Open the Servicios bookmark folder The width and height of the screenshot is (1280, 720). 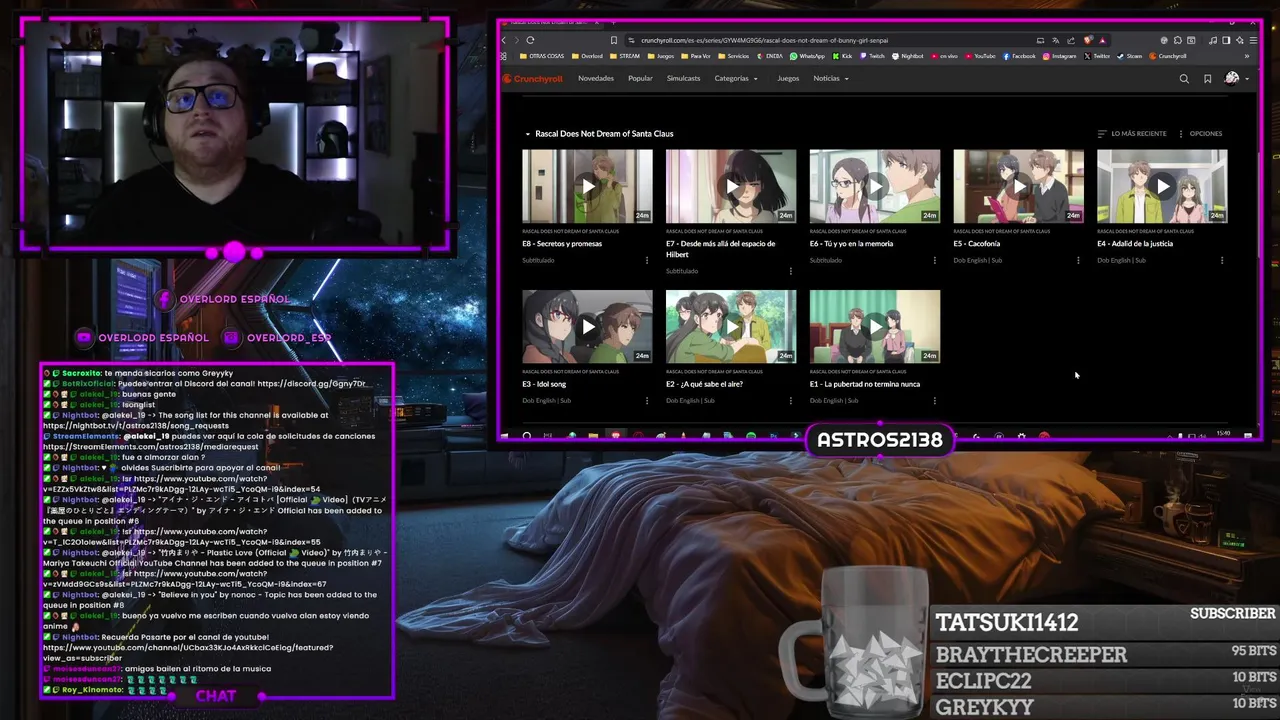[x=734, y=56]
